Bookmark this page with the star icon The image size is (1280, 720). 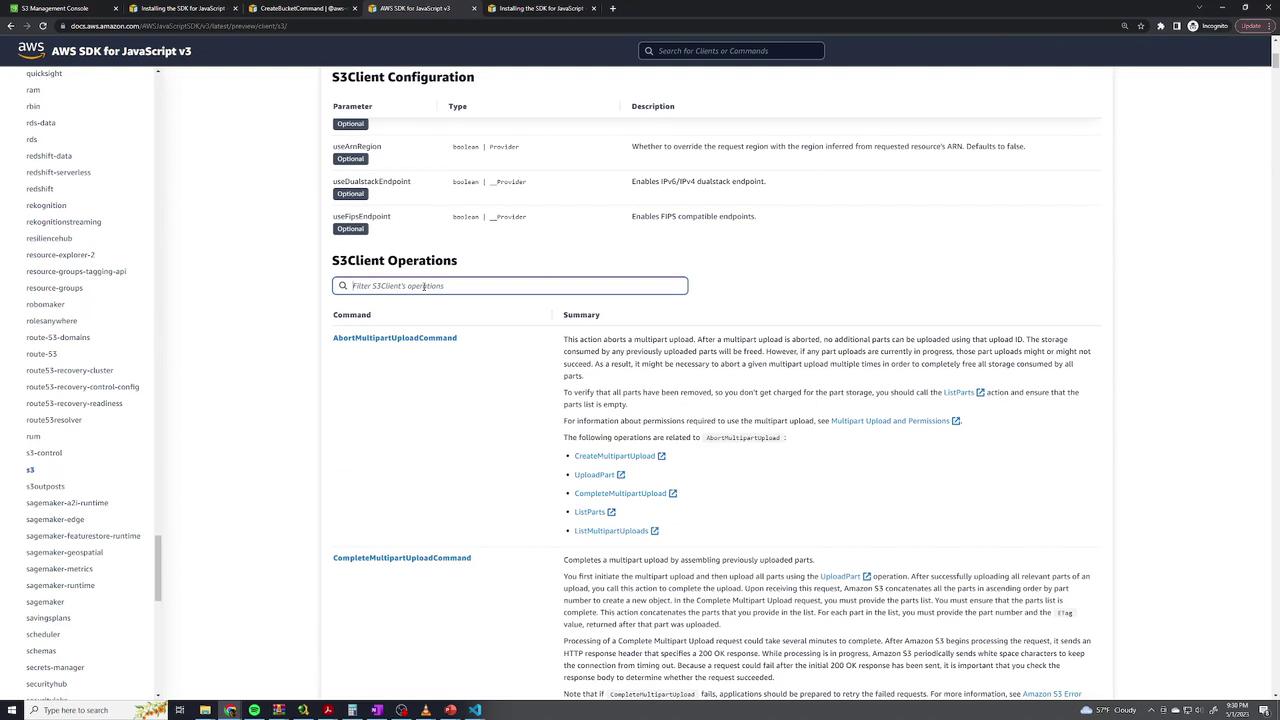[1141, 26]
